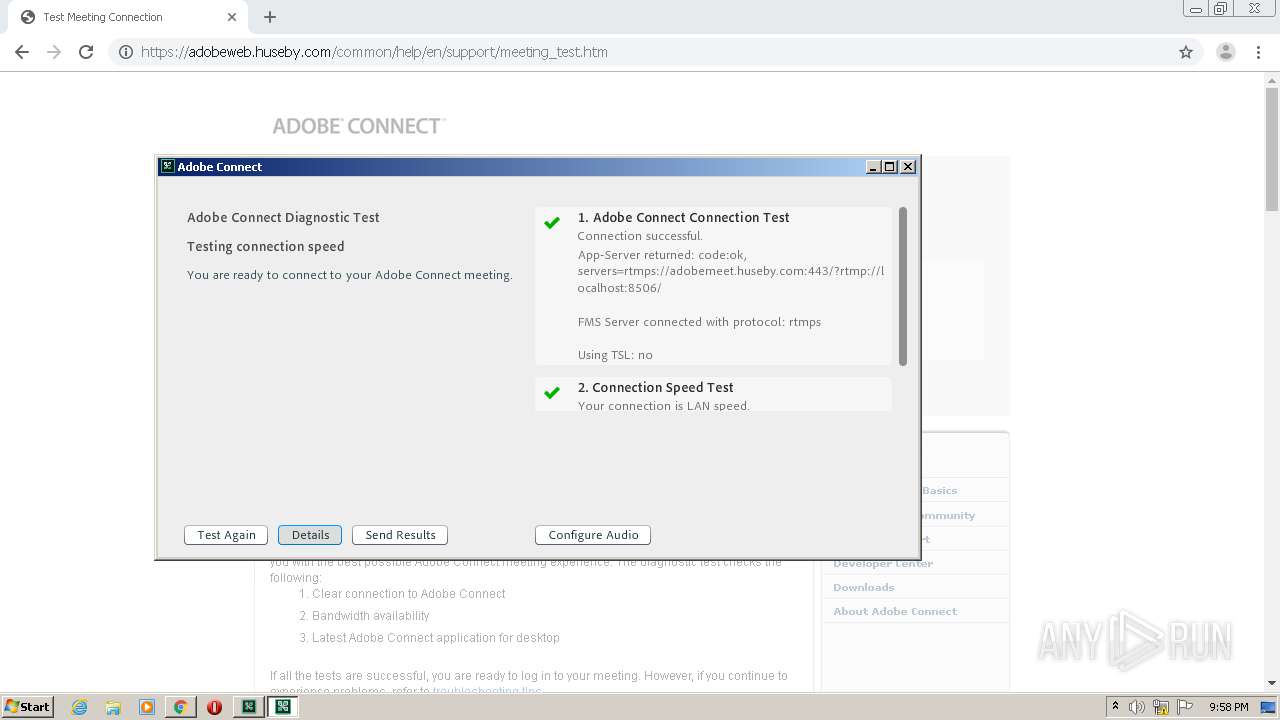Show hidden system tray icons
Viewport: 1280px width, 720px height.
click(1115, 707)
